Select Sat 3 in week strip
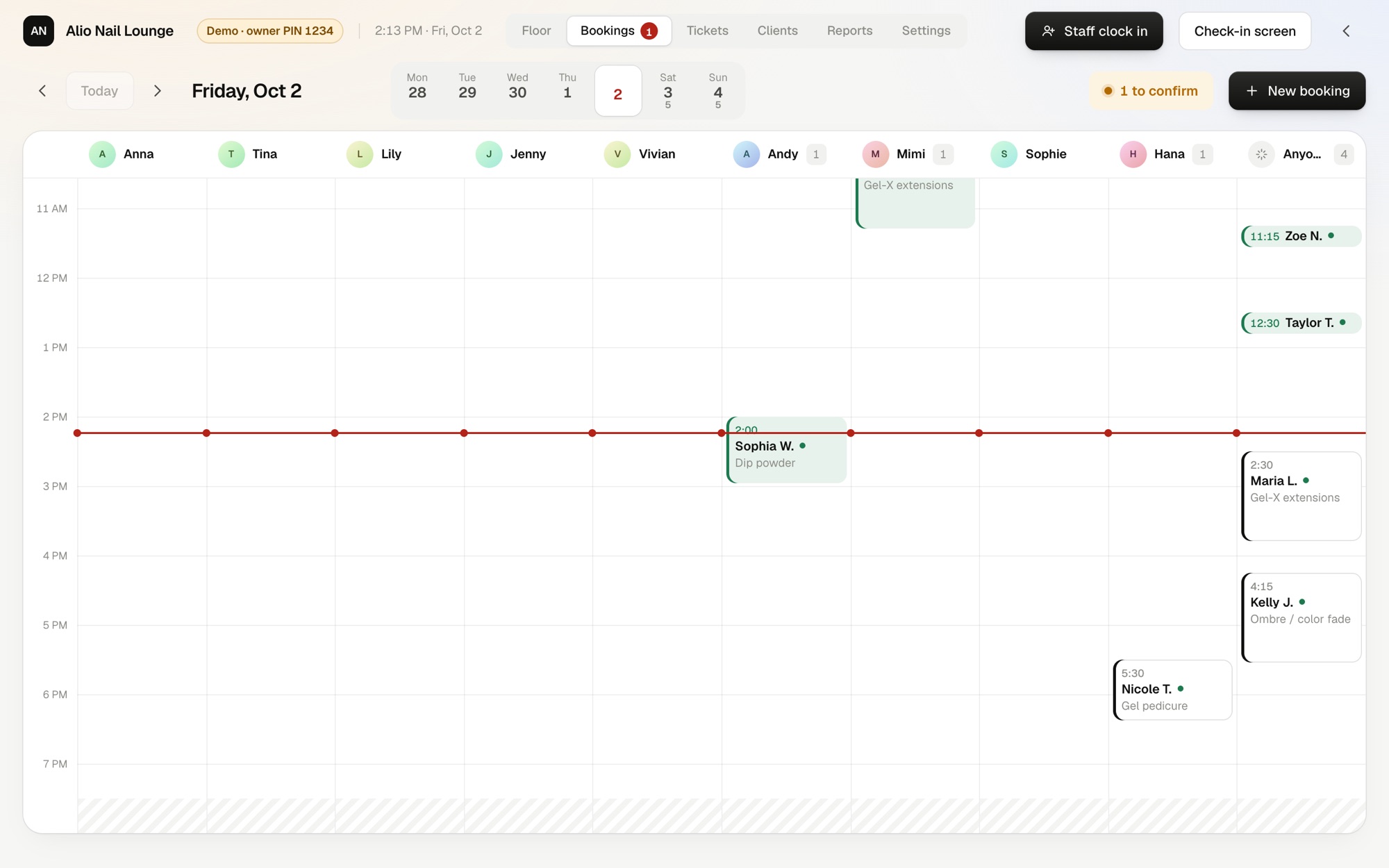 click(x=667, y=90)
